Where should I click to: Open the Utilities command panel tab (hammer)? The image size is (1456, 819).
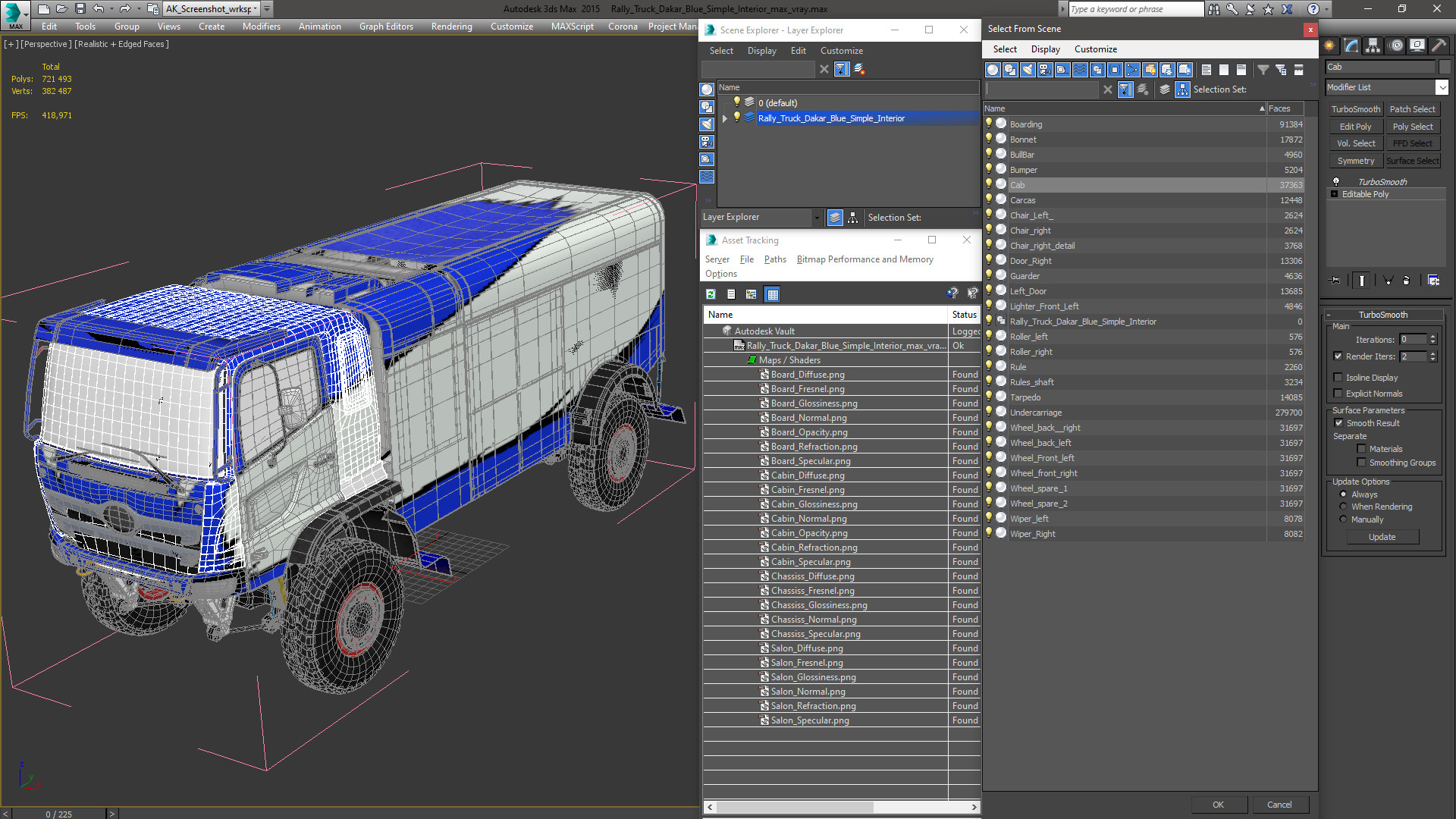[1439, 45]
